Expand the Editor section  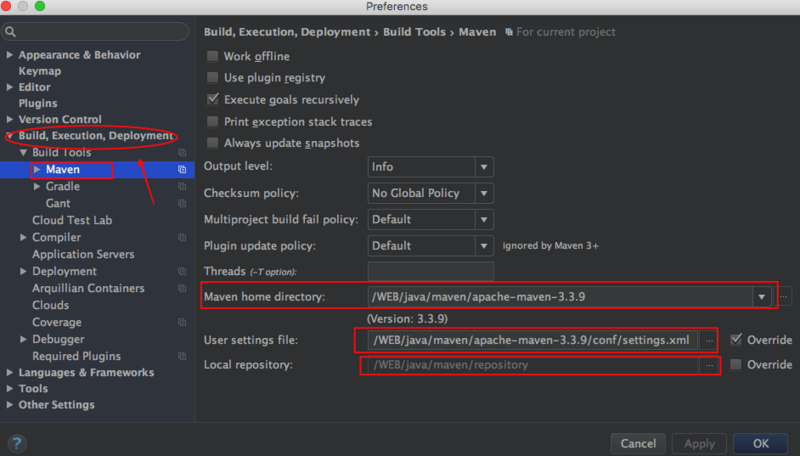pyautogui.click(x=10, y=87)
